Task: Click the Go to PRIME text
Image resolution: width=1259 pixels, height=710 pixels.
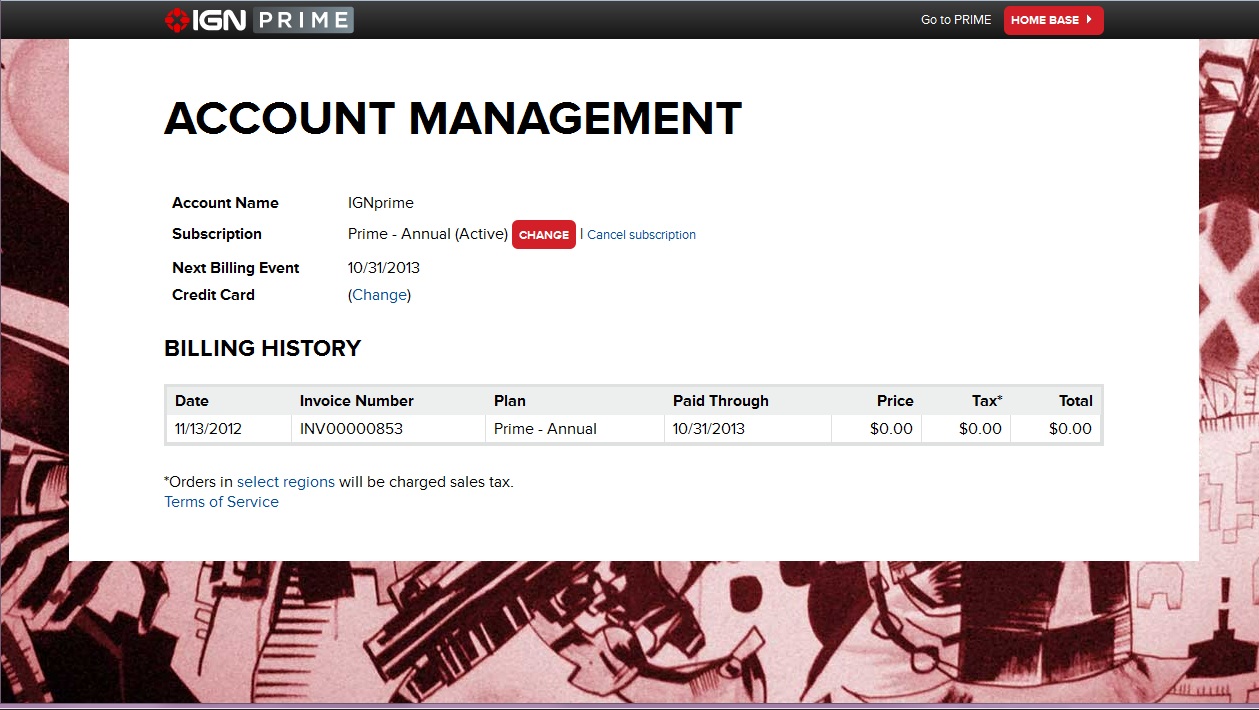Action: (956, 20)
